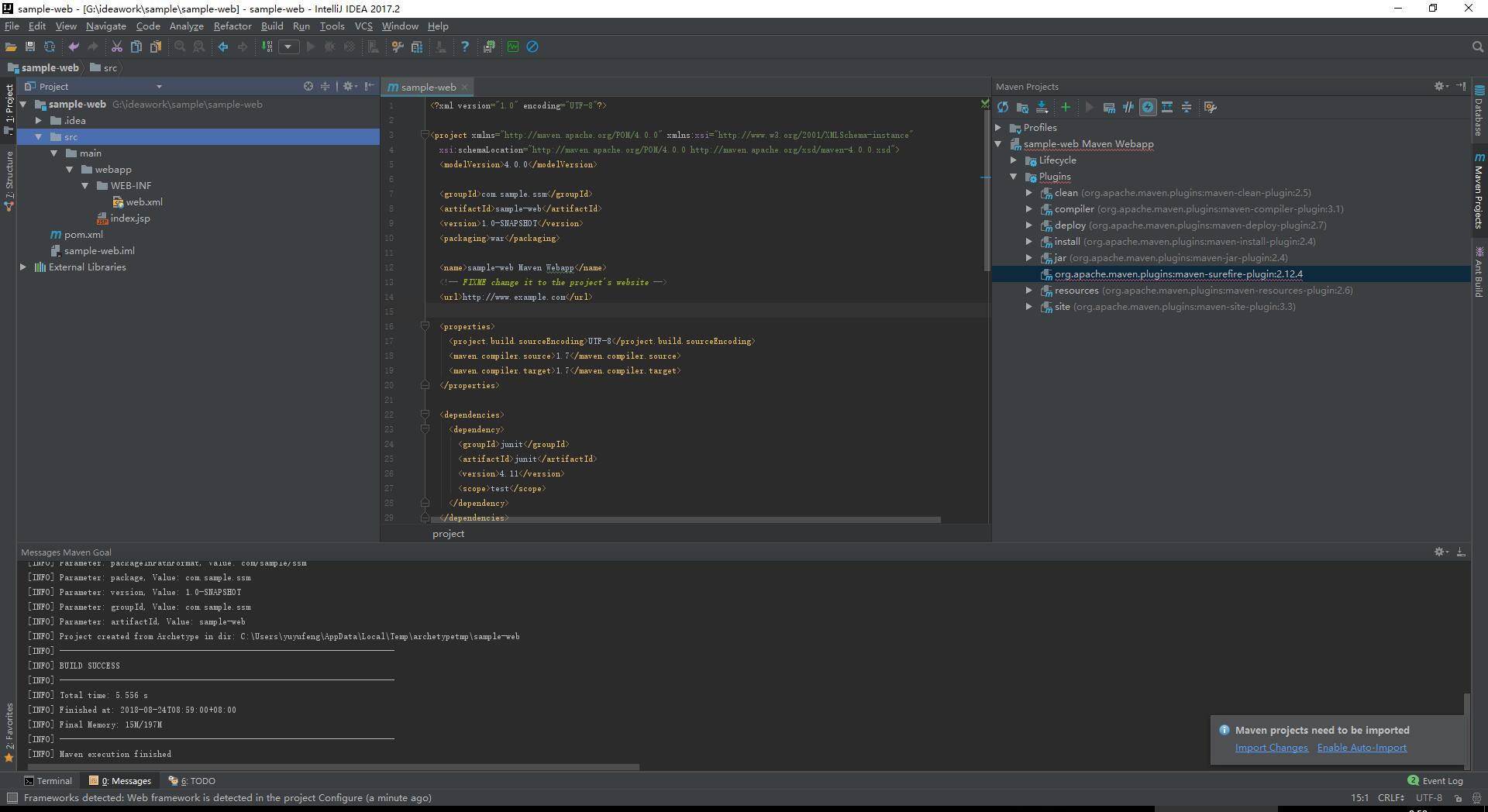This screenshot has height=812, width=1488.
Task: Click the editor horizontal scrollbar
Action: pyautogui.click(x=686, y=520)
